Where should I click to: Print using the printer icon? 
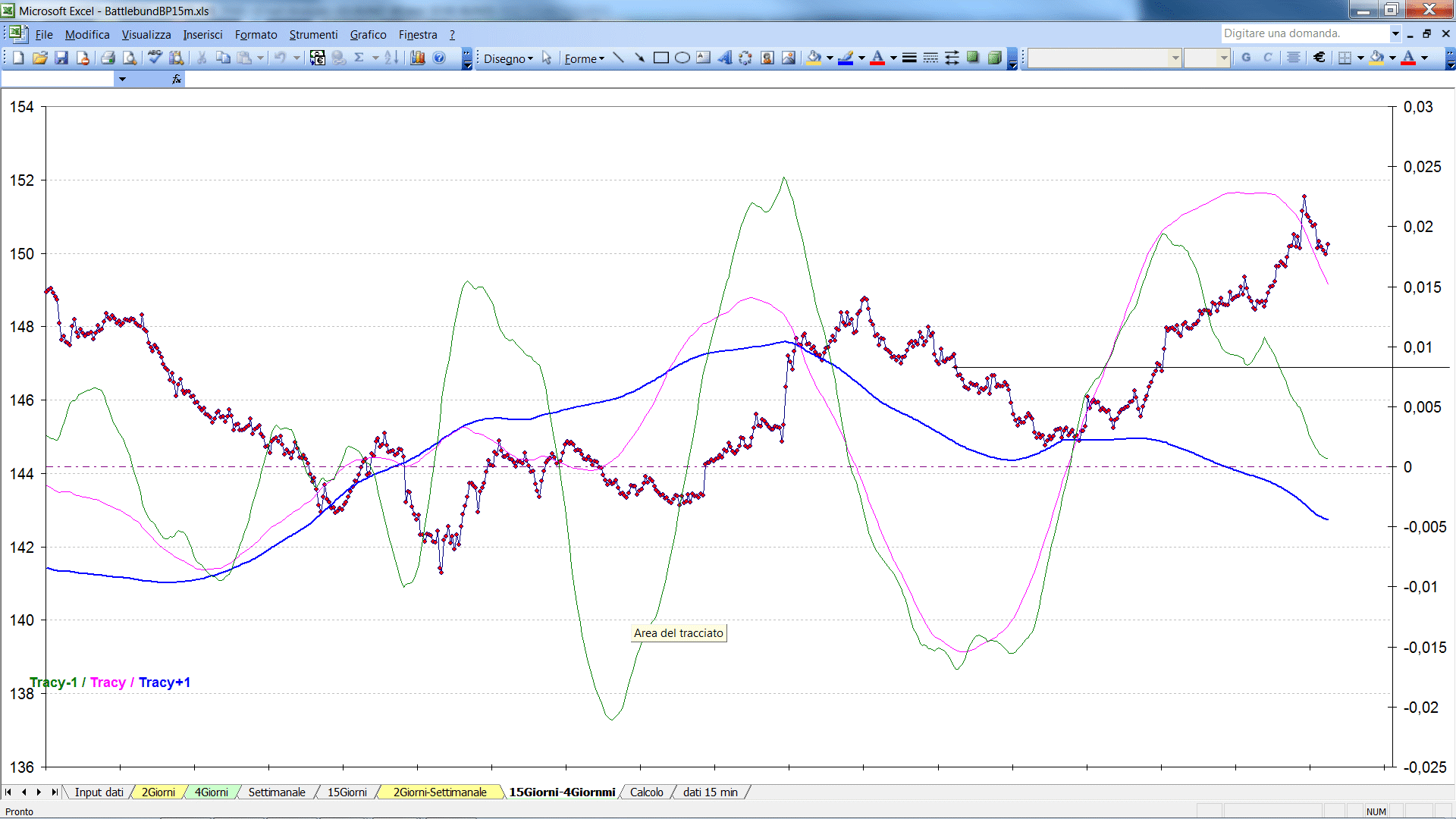click(x=108, y=58)
